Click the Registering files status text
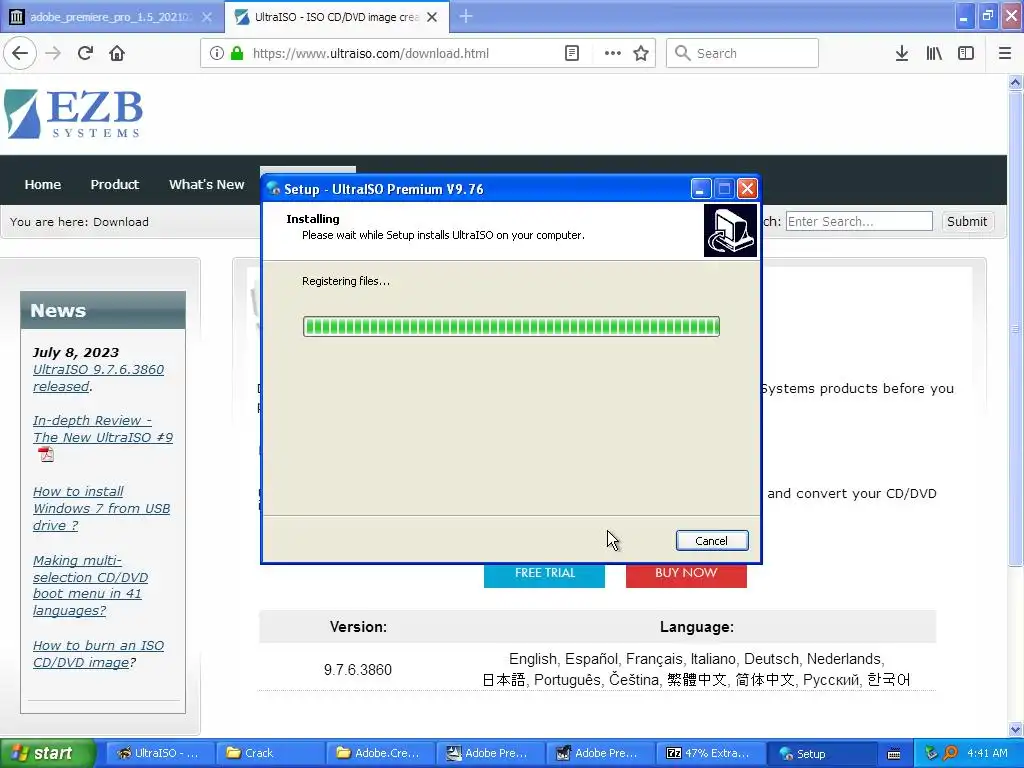 345,281
